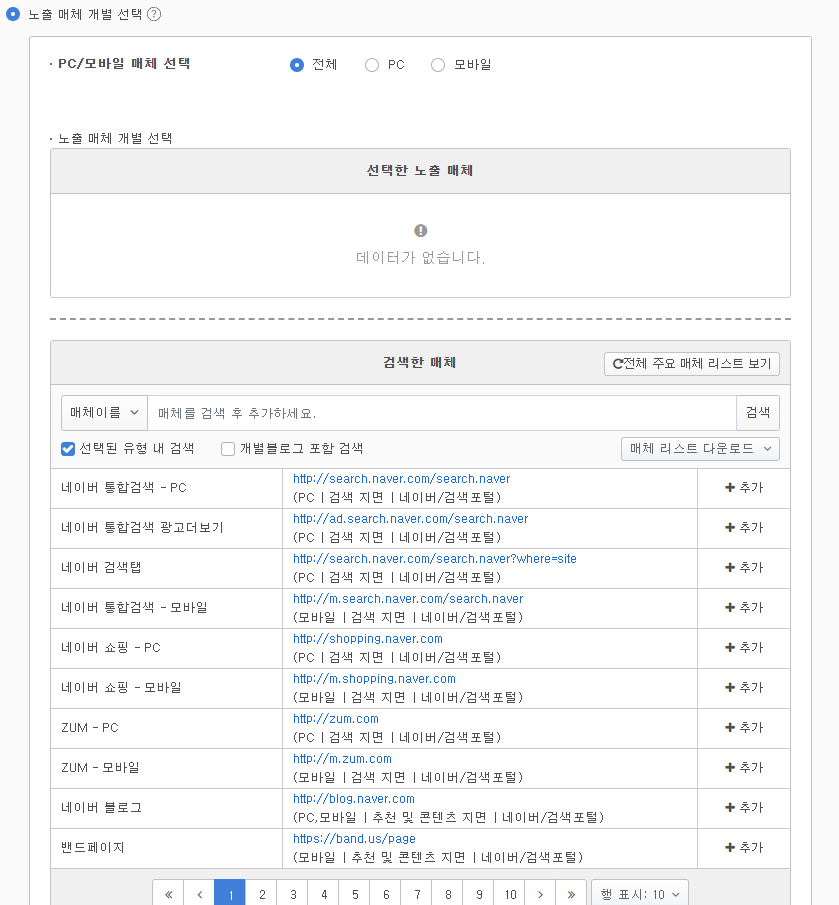Go to pagination page 9
The width and height of the screenshot is (839, 905).
coord(479,894)
